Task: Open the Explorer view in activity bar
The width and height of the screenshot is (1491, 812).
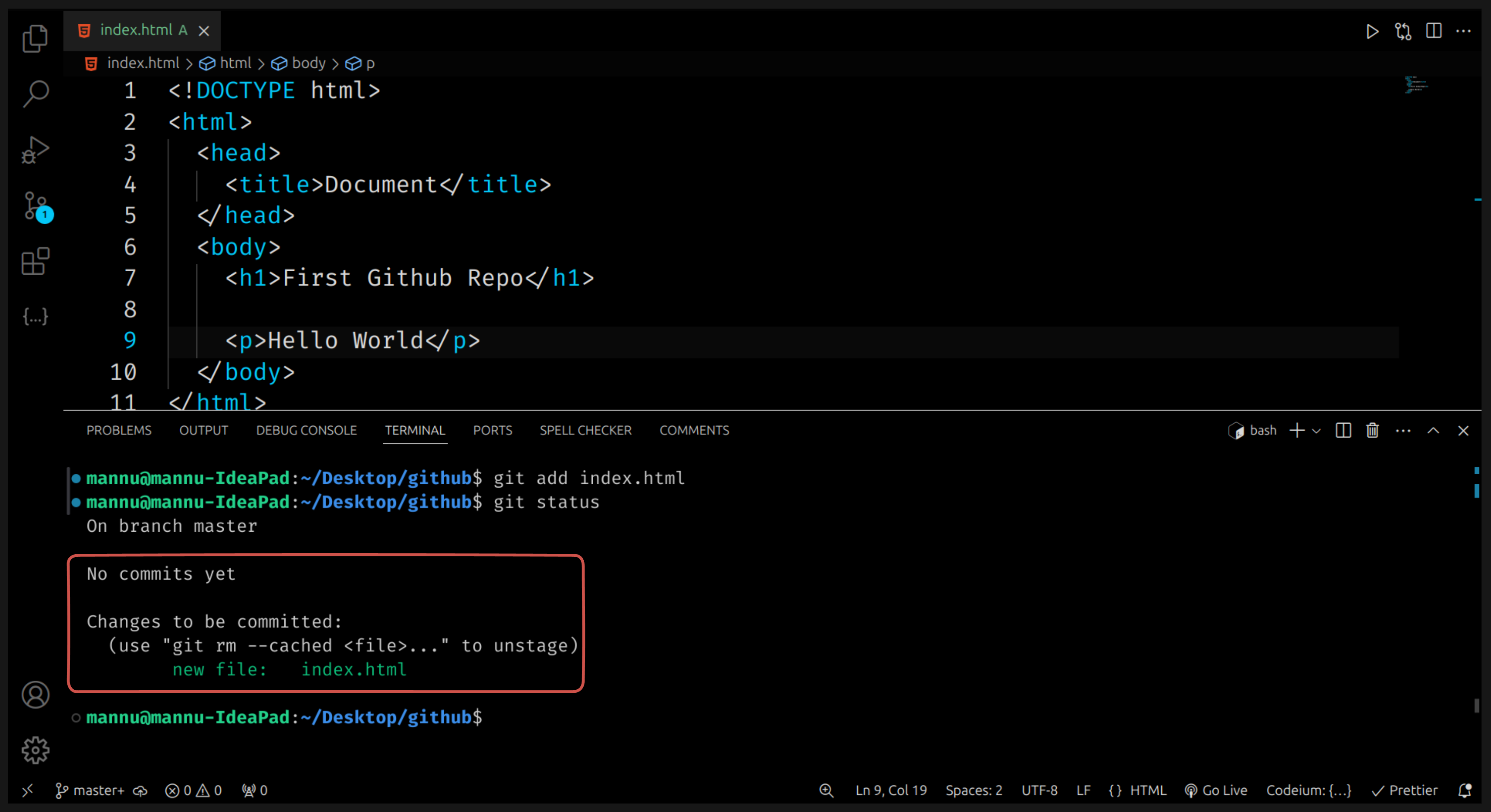Action: 35,38
